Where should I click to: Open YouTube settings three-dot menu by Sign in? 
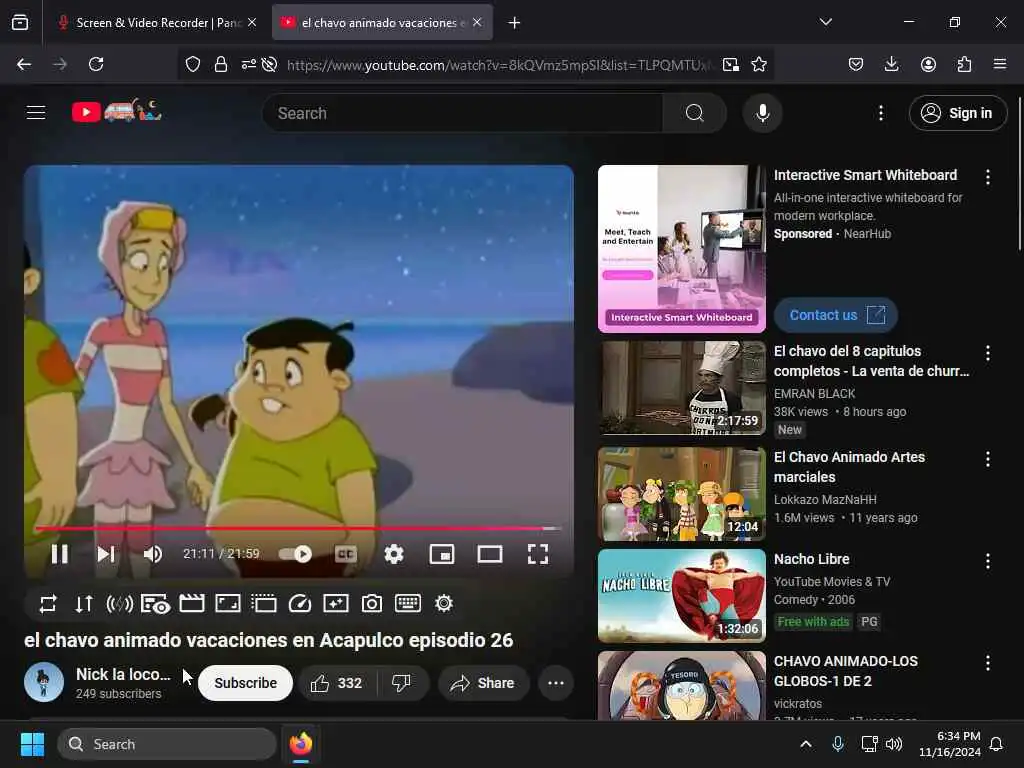[x=880, y=113]
